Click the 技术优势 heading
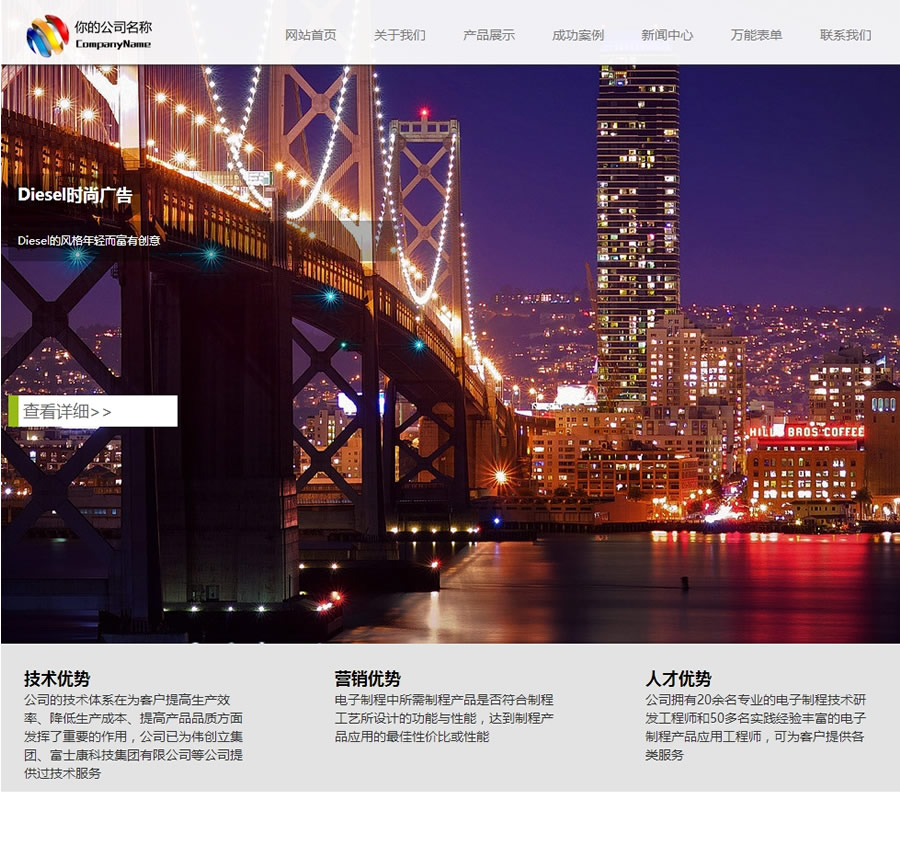This screenshot has height=857, width=900. pos(57,678)
